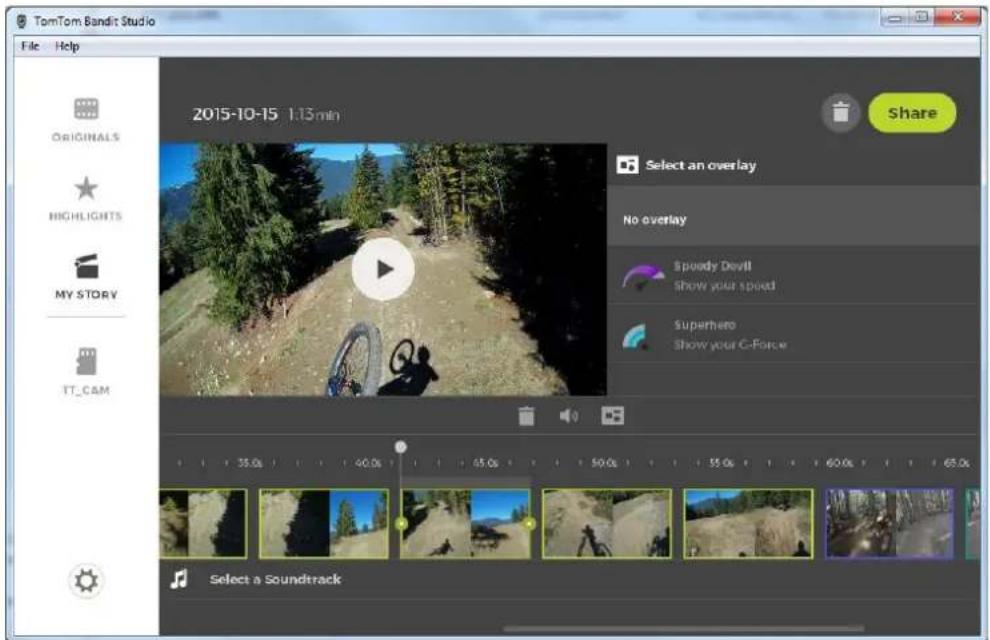Viewport: 990px width, 640px height.
Task: Select the clip thumbnail under 50.0s
Action: point(607,524)
